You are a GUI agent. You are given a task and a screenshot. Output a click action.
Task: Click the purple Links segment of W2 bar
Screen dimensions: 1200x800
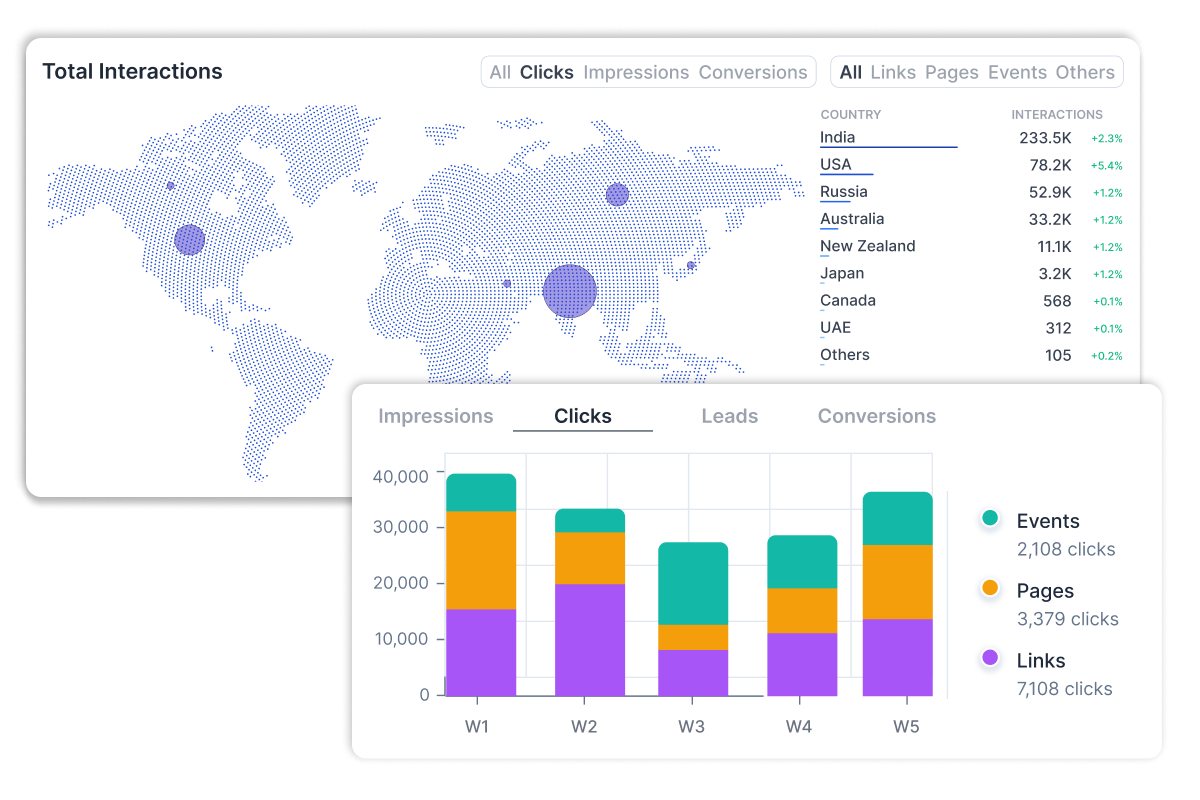[590, 640]
